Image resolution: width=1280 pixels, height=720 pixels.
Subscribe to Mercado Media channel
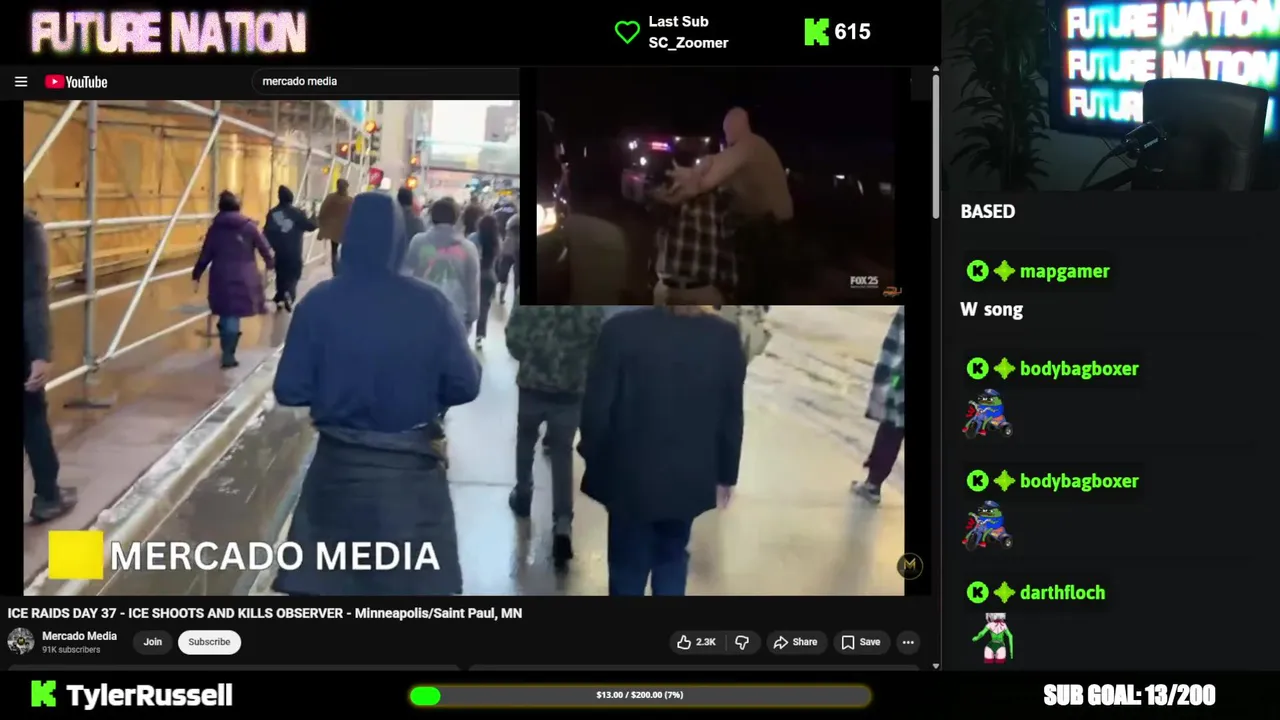click(209, 642)
